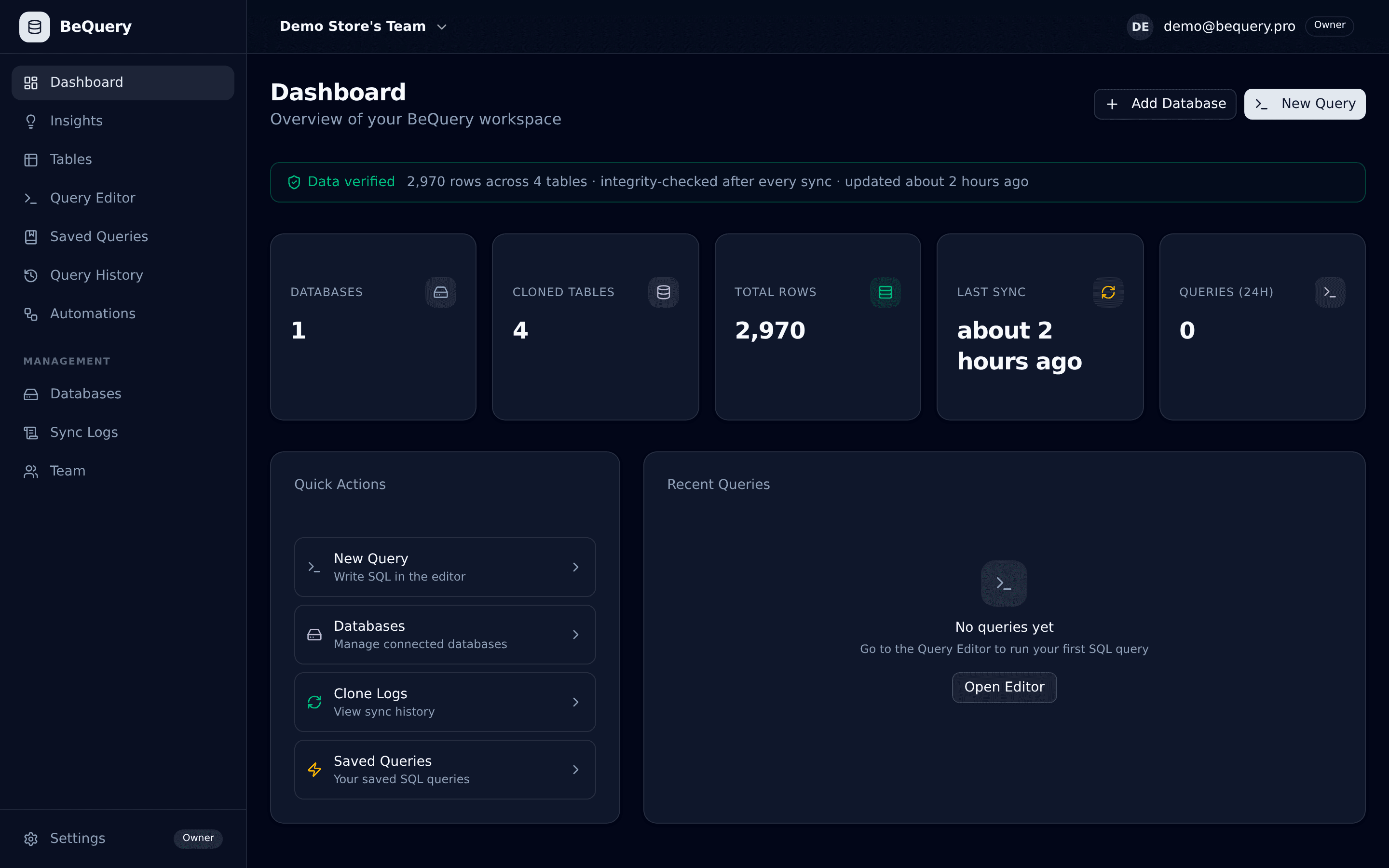Open Dashboard in the sidebar
This screenshot has height=868, width=1389.
[x=123, y=82]
